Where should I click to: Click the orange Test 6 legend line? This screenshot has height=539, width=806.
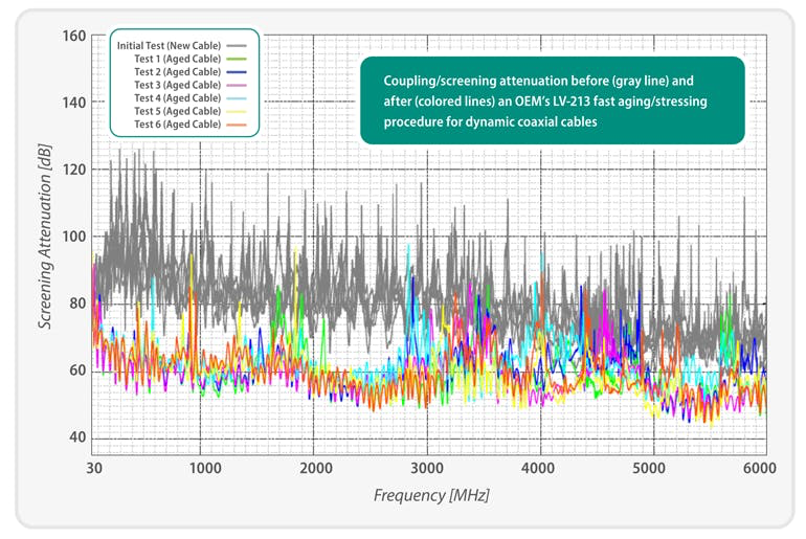pos(238,124)
